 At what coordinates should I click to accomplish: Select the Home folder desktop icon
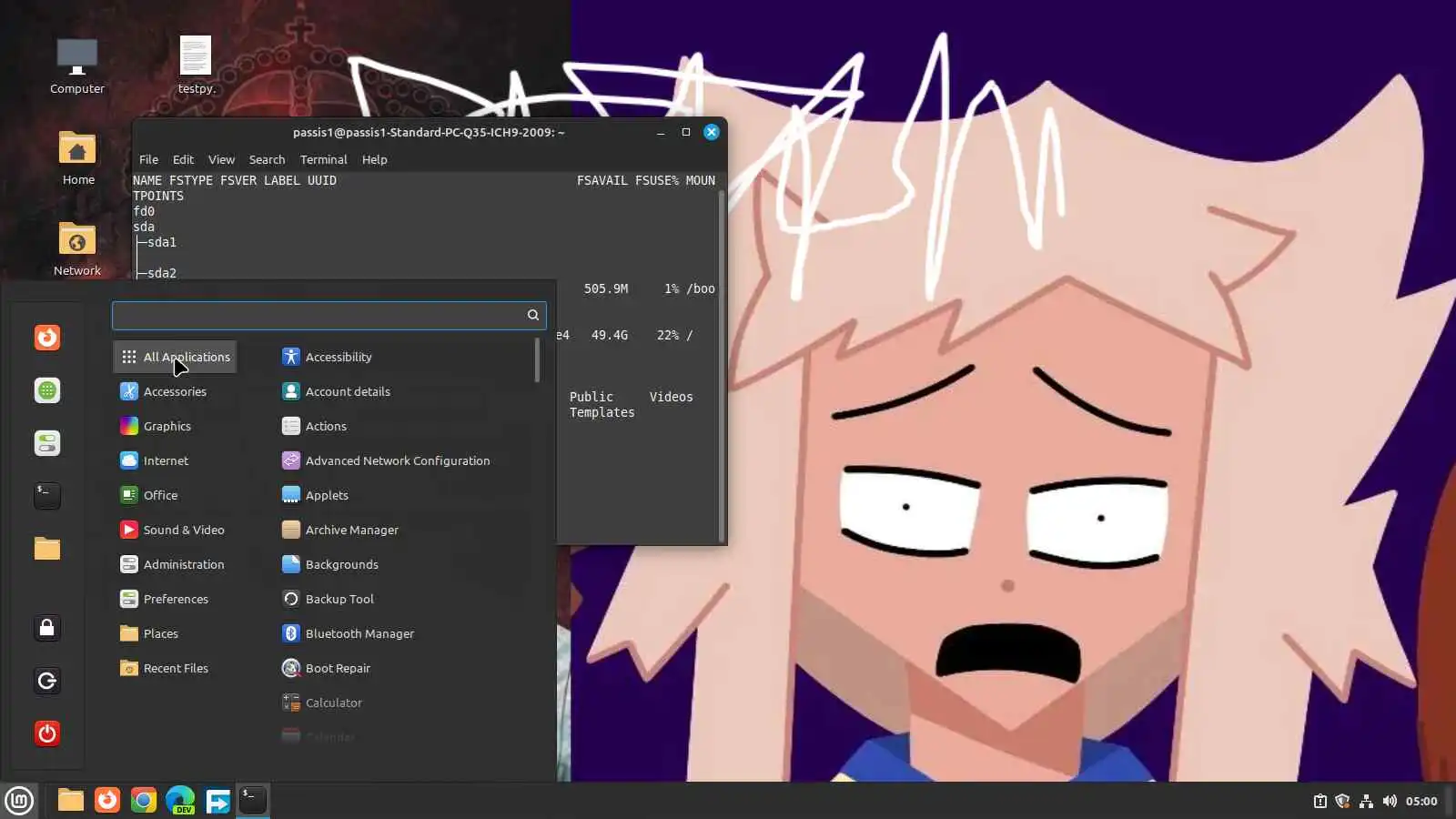77,157
